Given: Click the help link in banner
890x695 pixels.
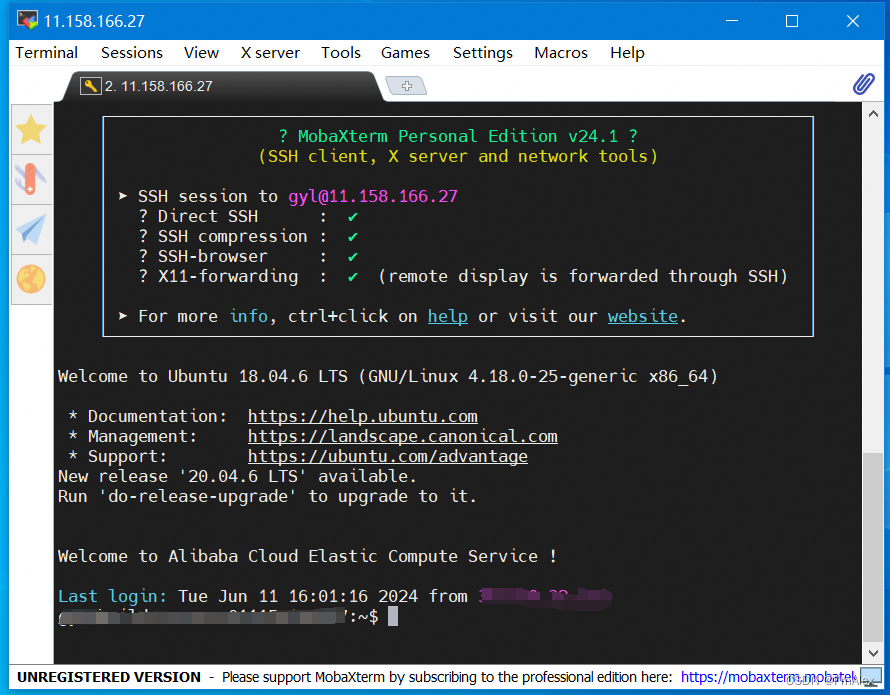Looking at the screenshot, I should [448, 316].
